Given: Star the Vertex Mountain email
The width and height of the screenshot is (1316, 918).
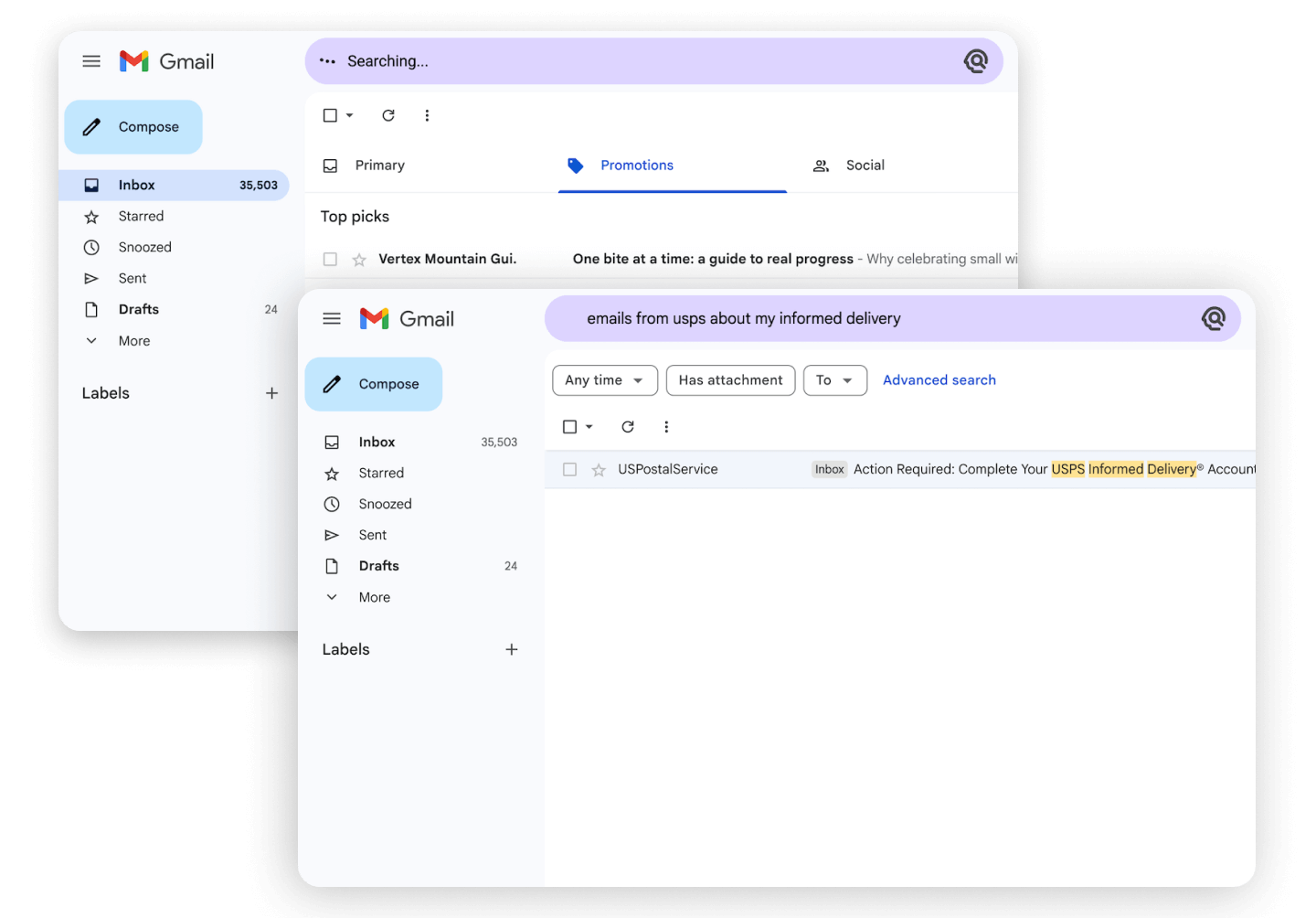Looking at the screenshot, I should (359, 260).
